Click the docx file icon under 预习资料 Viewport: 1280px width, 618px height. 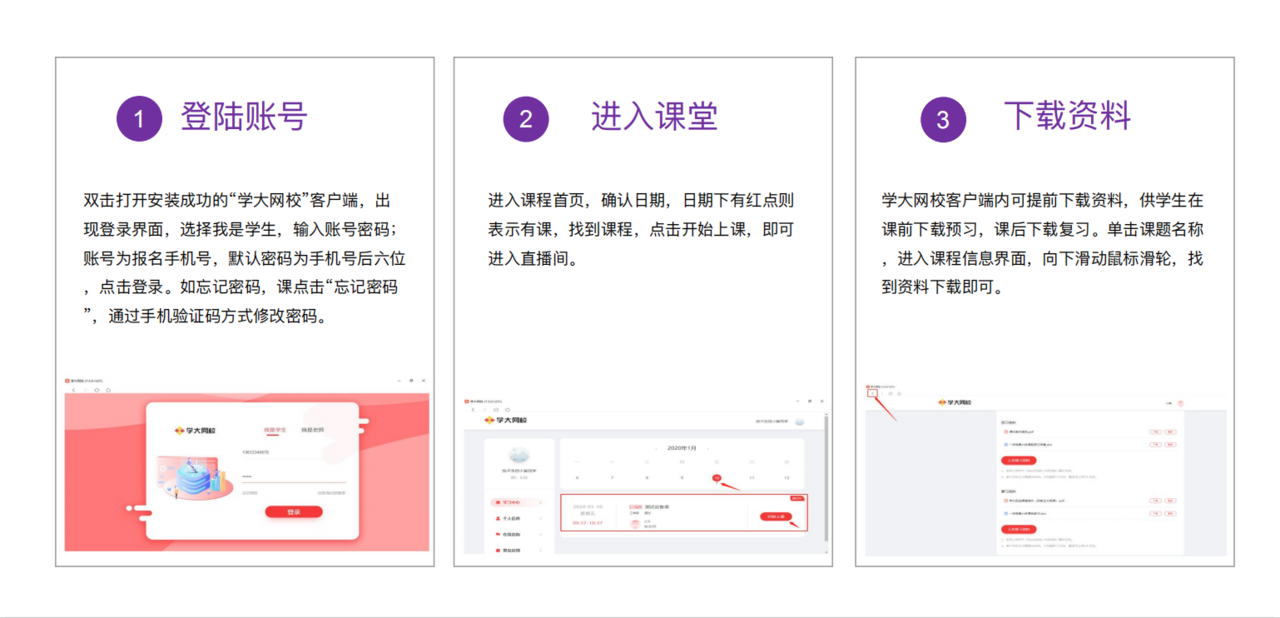point(1006,444)
